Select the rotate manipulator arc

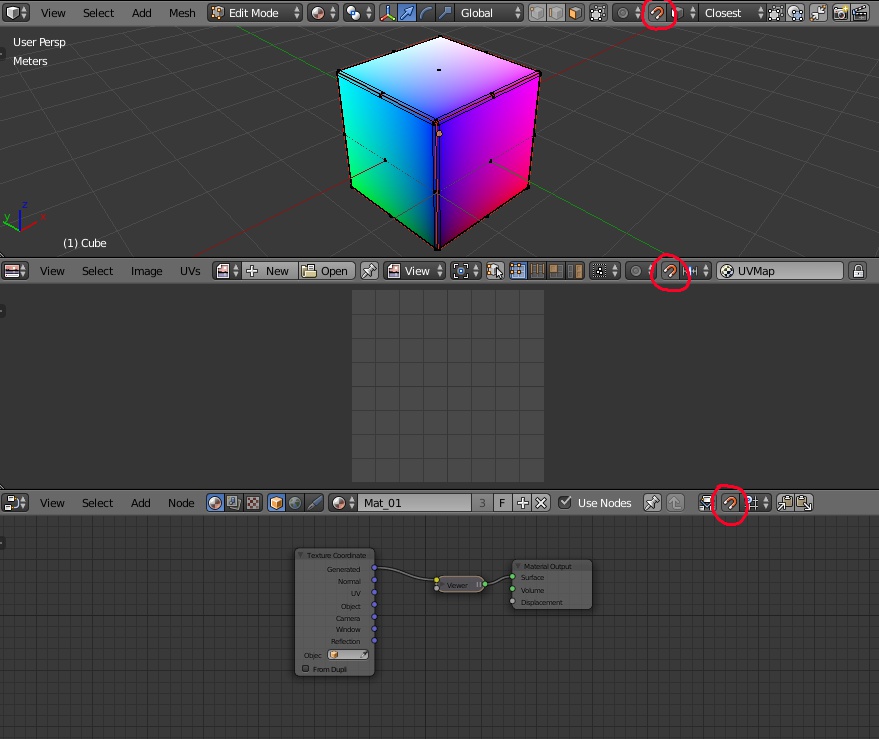click(x=426, y=13)
